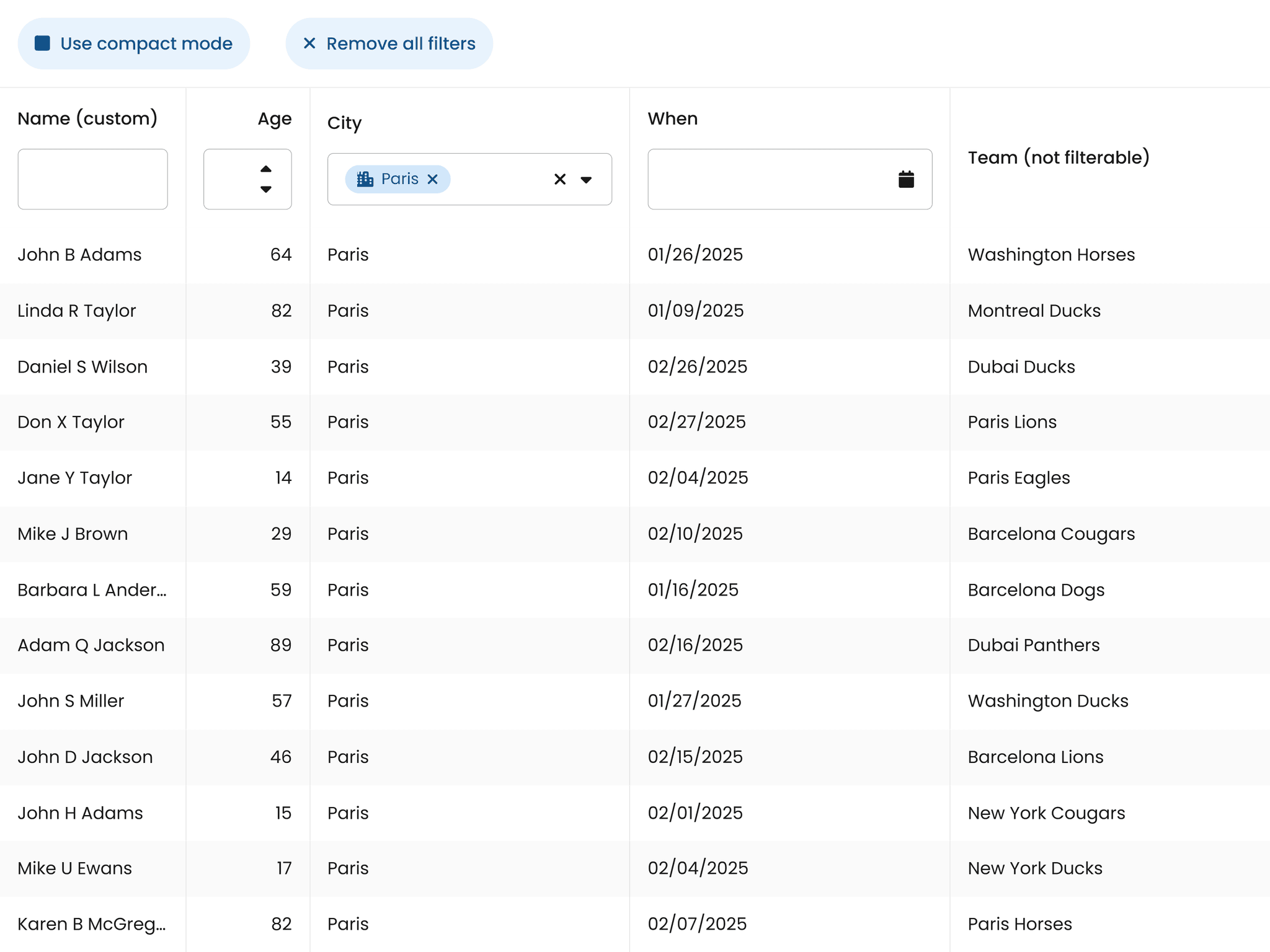The height and width of the screenshot is (952, 1270).
Task: Click the Dubai Panthers team cell
Action: (x=1034, y=645)
